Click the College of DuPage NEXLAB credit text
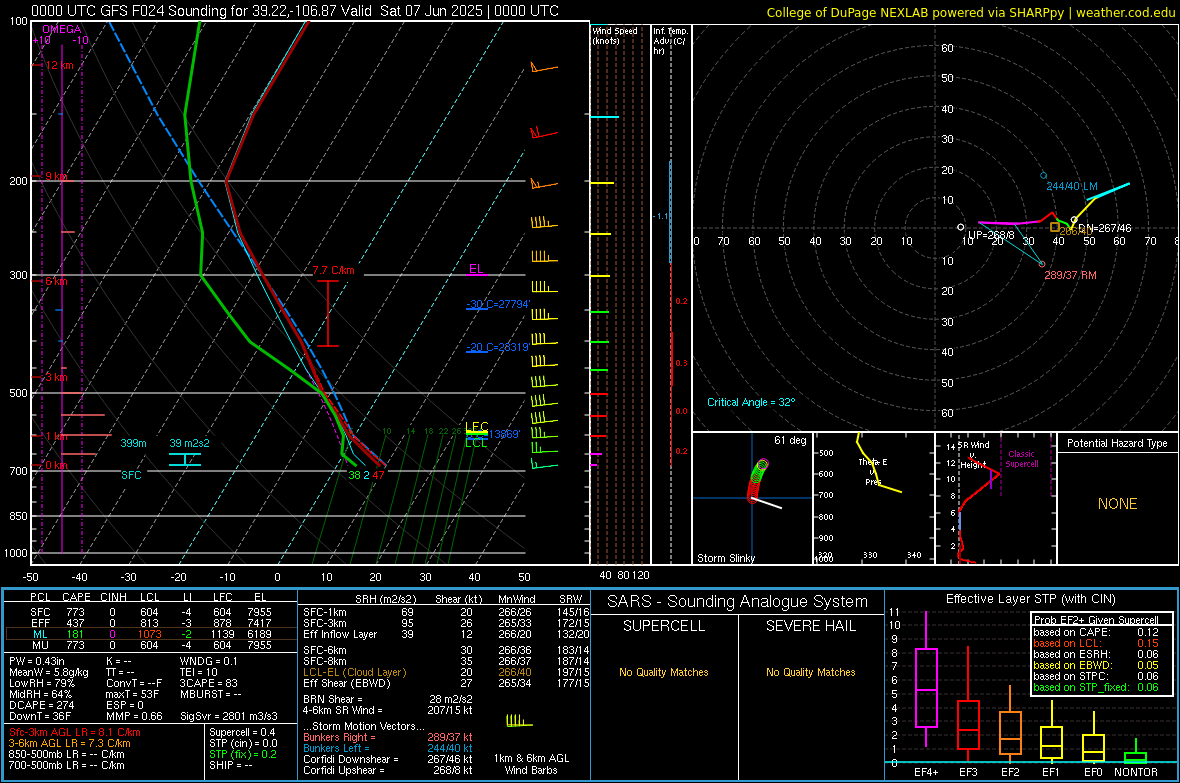Viewport: 1180px width, 783px height. click(x=970, y=12)
